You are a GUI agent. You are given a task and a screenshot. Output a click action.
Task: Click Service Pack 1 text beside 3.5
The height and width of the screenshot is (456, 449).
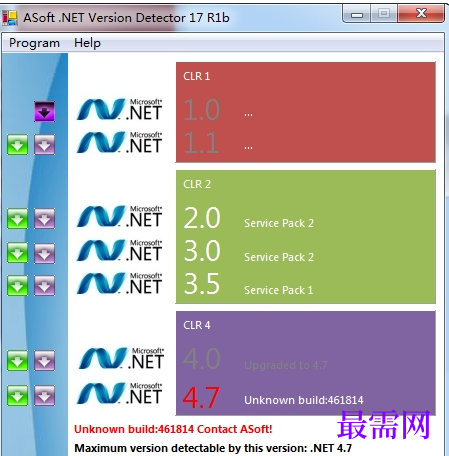click(x=279, y=290)
